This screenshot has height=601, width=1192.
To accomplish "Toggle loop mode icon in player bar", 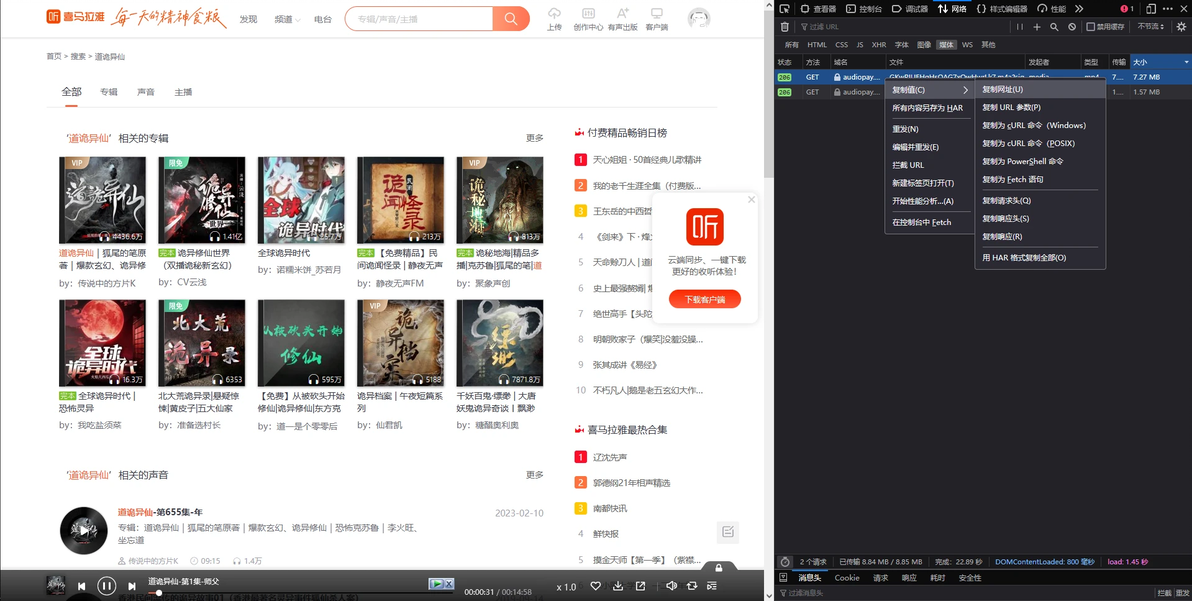I will click(692, 586).
